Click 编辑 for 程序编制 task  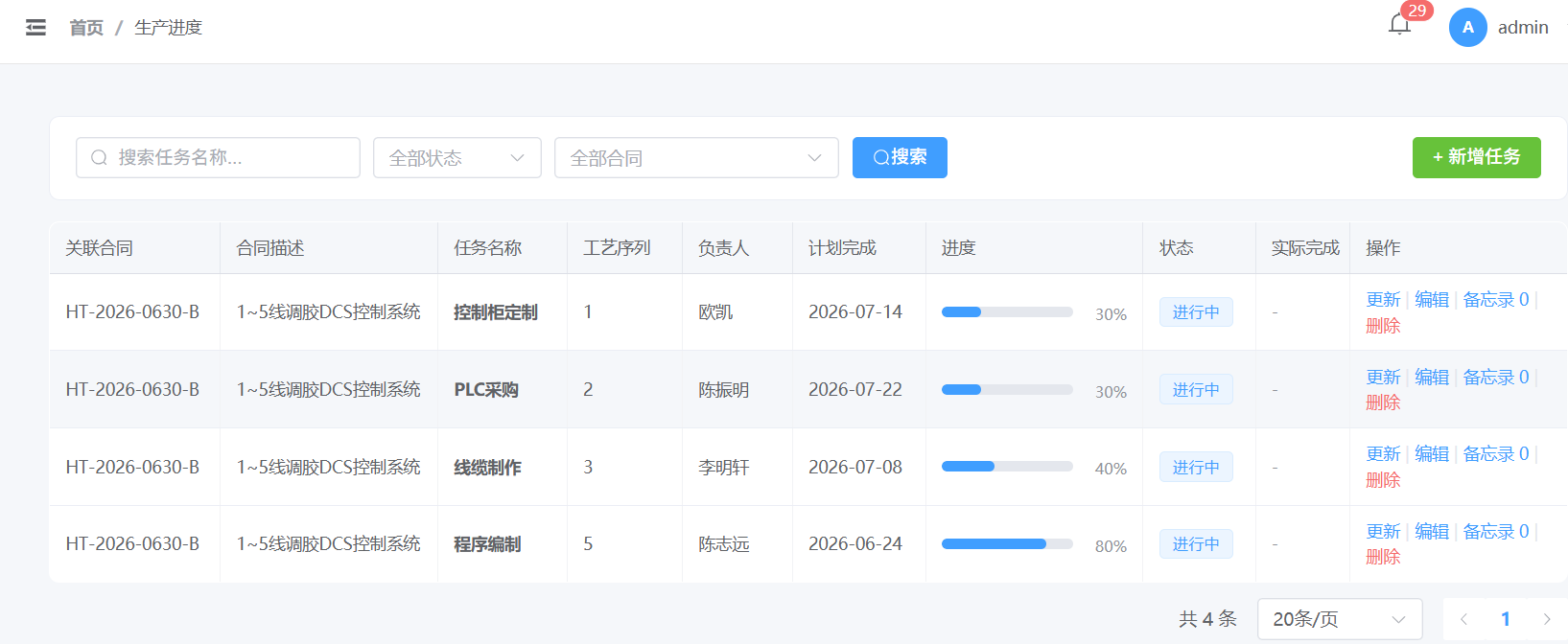[1432, 532]
